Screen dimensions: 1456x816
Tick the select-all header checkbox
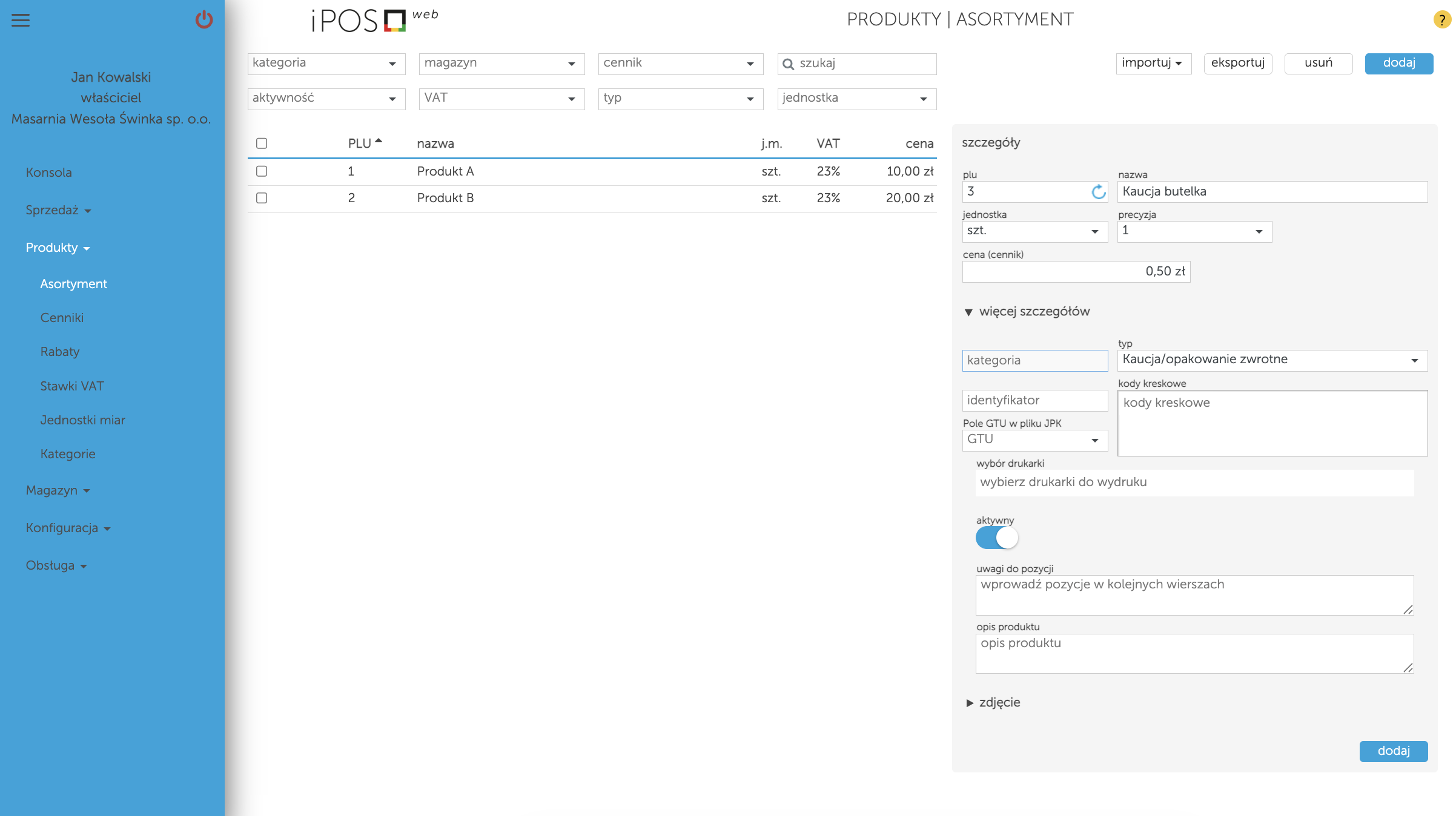point(262,143)
